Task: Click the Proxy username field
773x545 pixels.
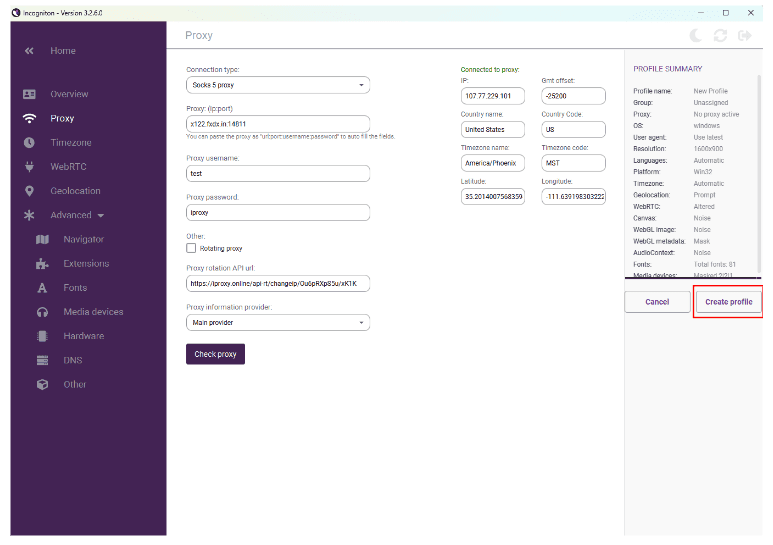Action: (277, 173)
